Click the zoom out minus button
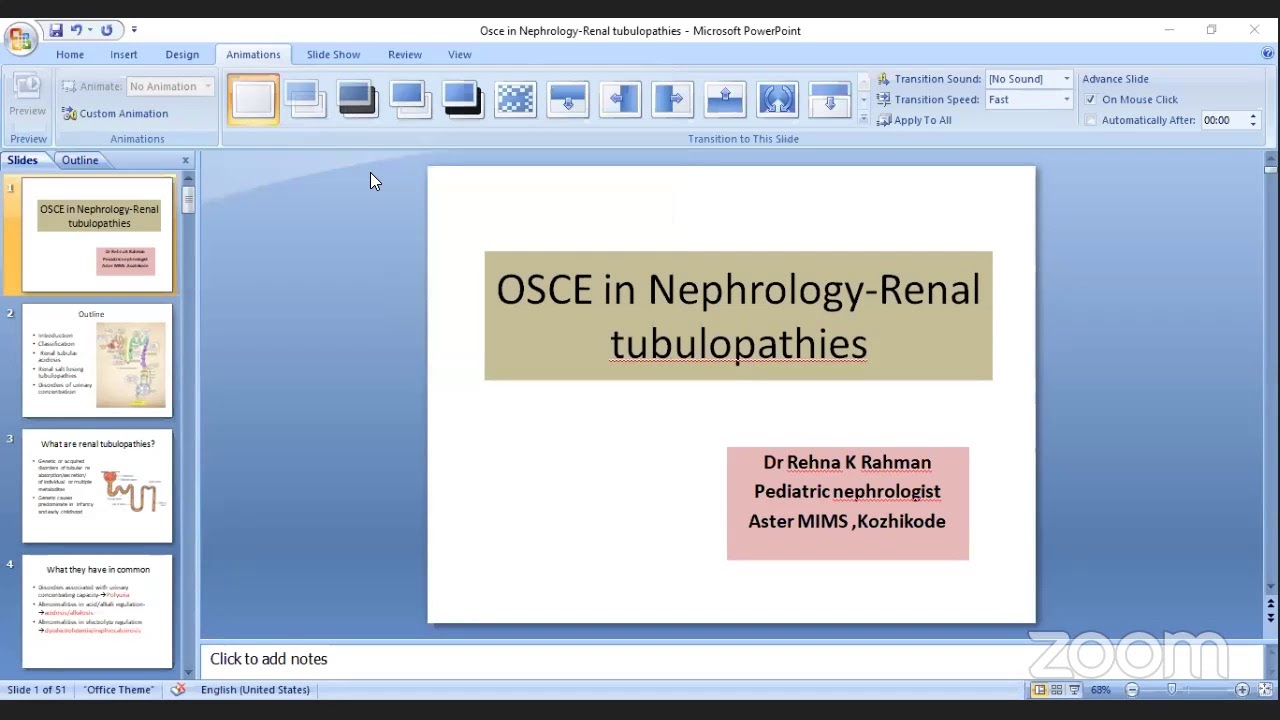Image resolution: width=1280 pixels, height=720 pixels. point(1132,690)
